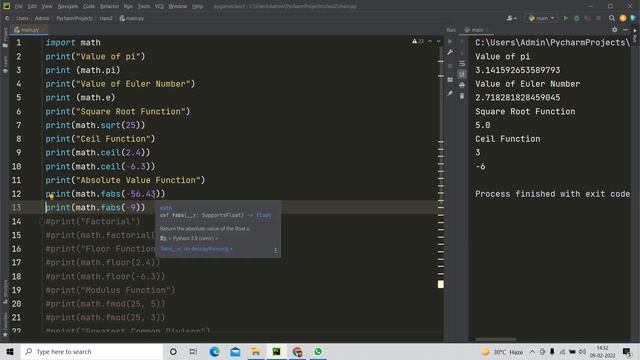640x360 pixels.
Task: Open the Edit menu
Action: [32, 6]
